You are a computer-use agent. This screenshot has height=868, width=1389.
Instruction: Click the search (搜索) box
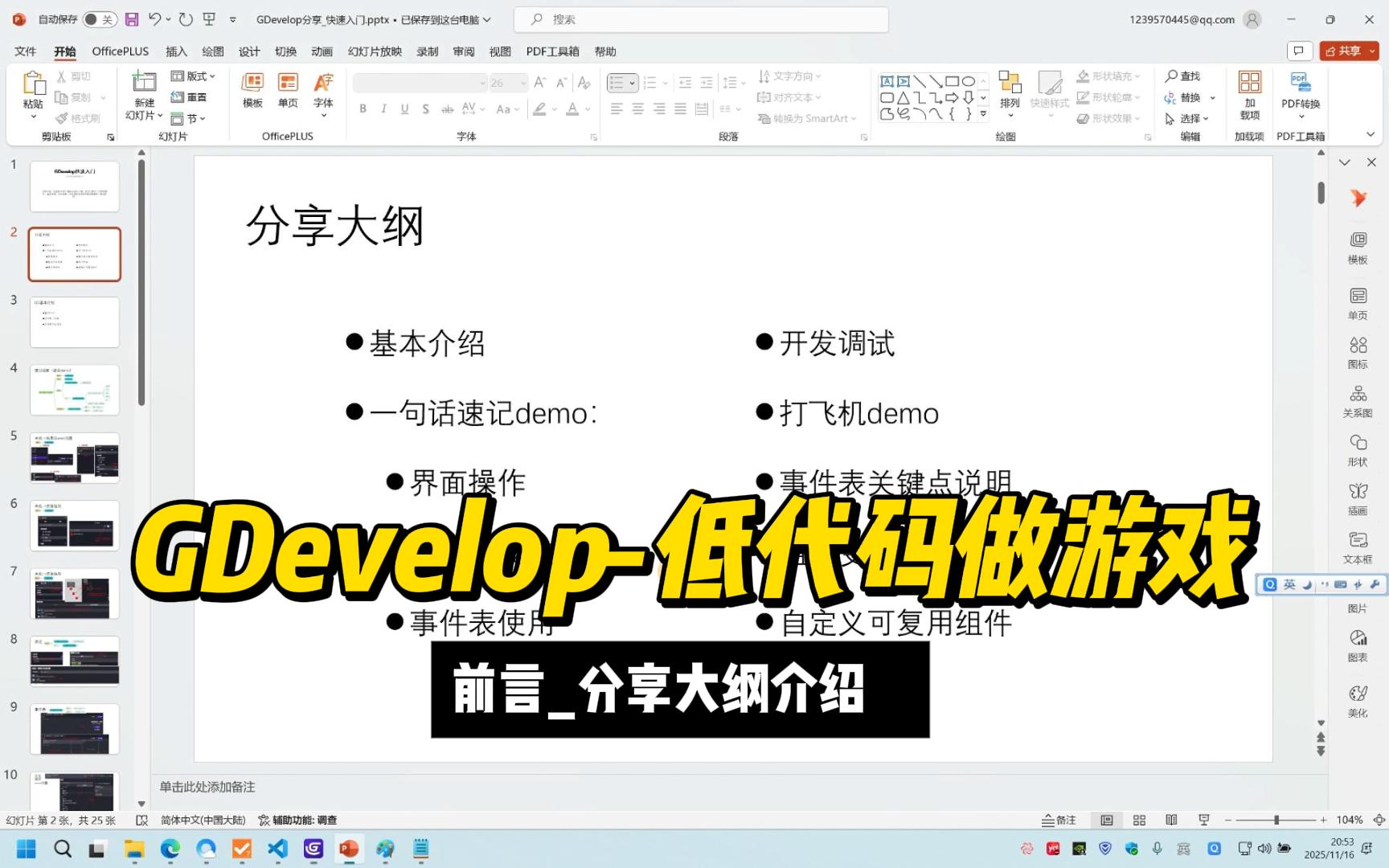coord(701,19)
